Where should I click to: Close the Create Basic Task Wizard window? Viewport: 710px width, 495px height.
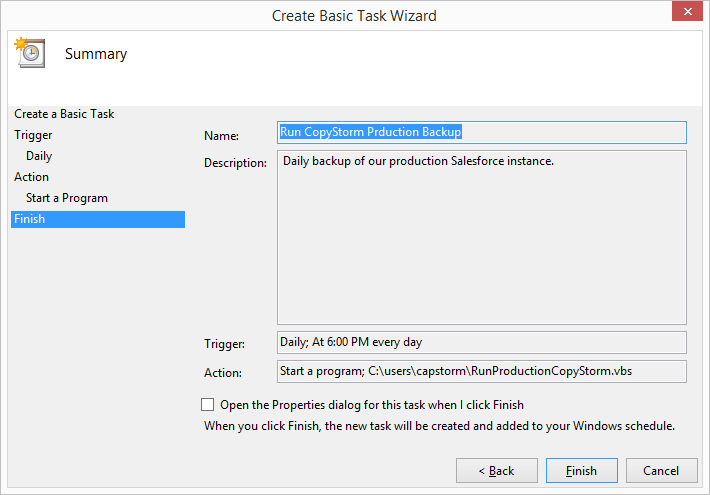(x=687, y=11)
